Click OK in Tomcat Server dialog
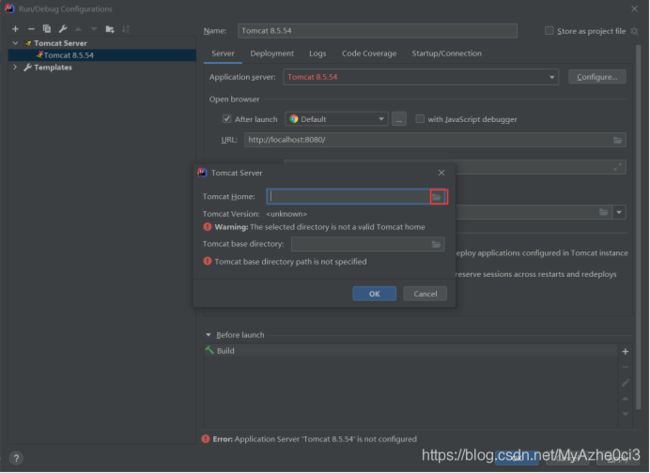 [374, 294]
